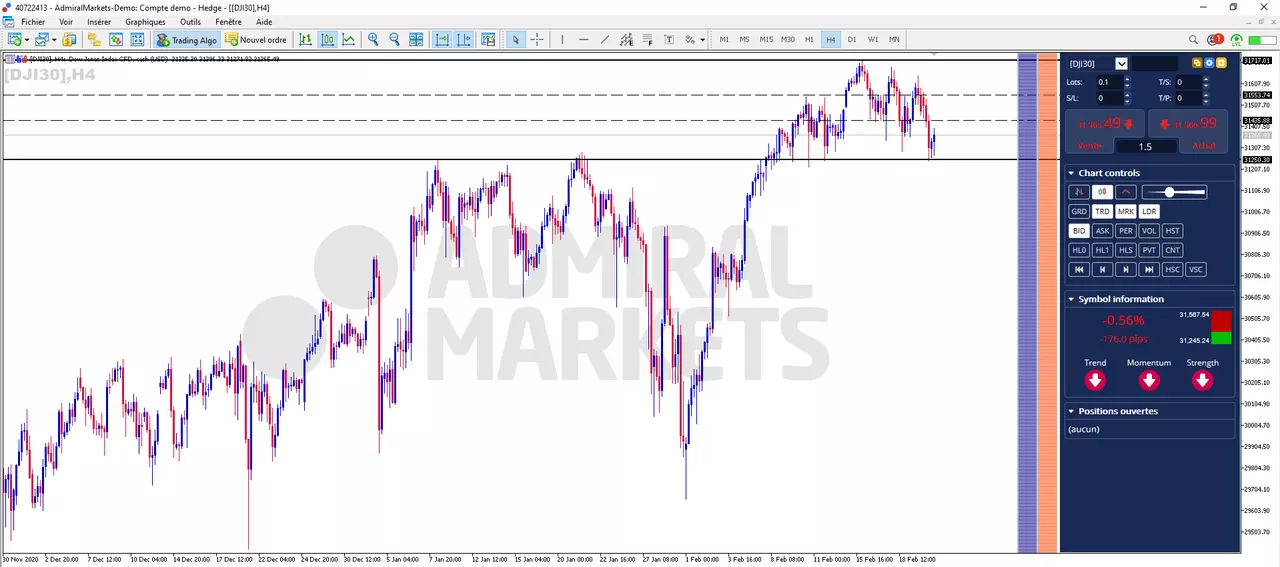Viewport: 1280px width, 567px height.
Task: Open the Fenêtre menu
Action: (x=228, y=21)
